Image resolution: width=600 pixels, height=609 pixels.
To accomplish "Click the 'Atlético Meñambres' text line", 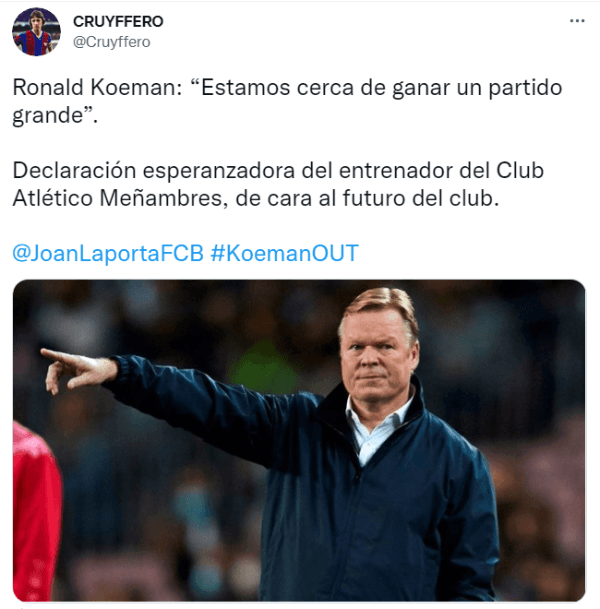I will [x=117, y=198].
